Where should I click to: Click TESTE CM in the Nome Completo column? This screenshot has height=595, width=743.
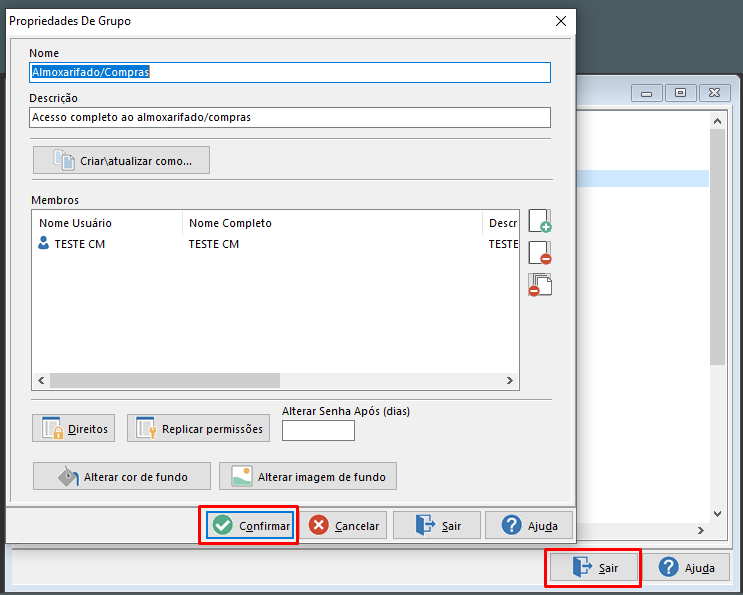click(214, 244)
